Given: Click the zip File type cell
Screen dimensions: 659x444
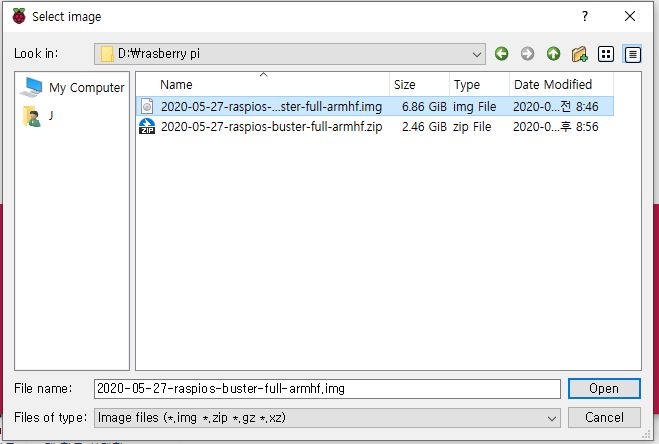Looking at the screenshot, I should 472,127.
